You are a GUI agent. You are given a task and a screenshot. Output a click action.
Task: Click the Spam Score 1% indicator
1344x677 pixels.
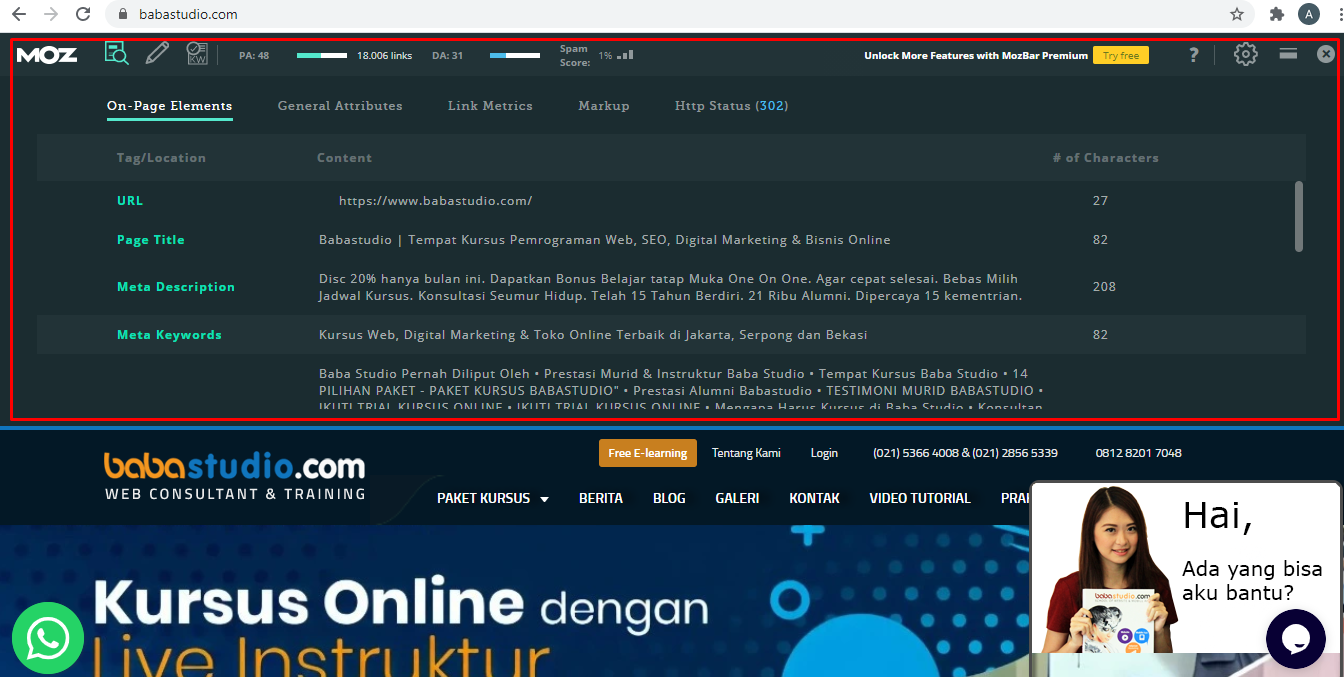tap(597, 55)
